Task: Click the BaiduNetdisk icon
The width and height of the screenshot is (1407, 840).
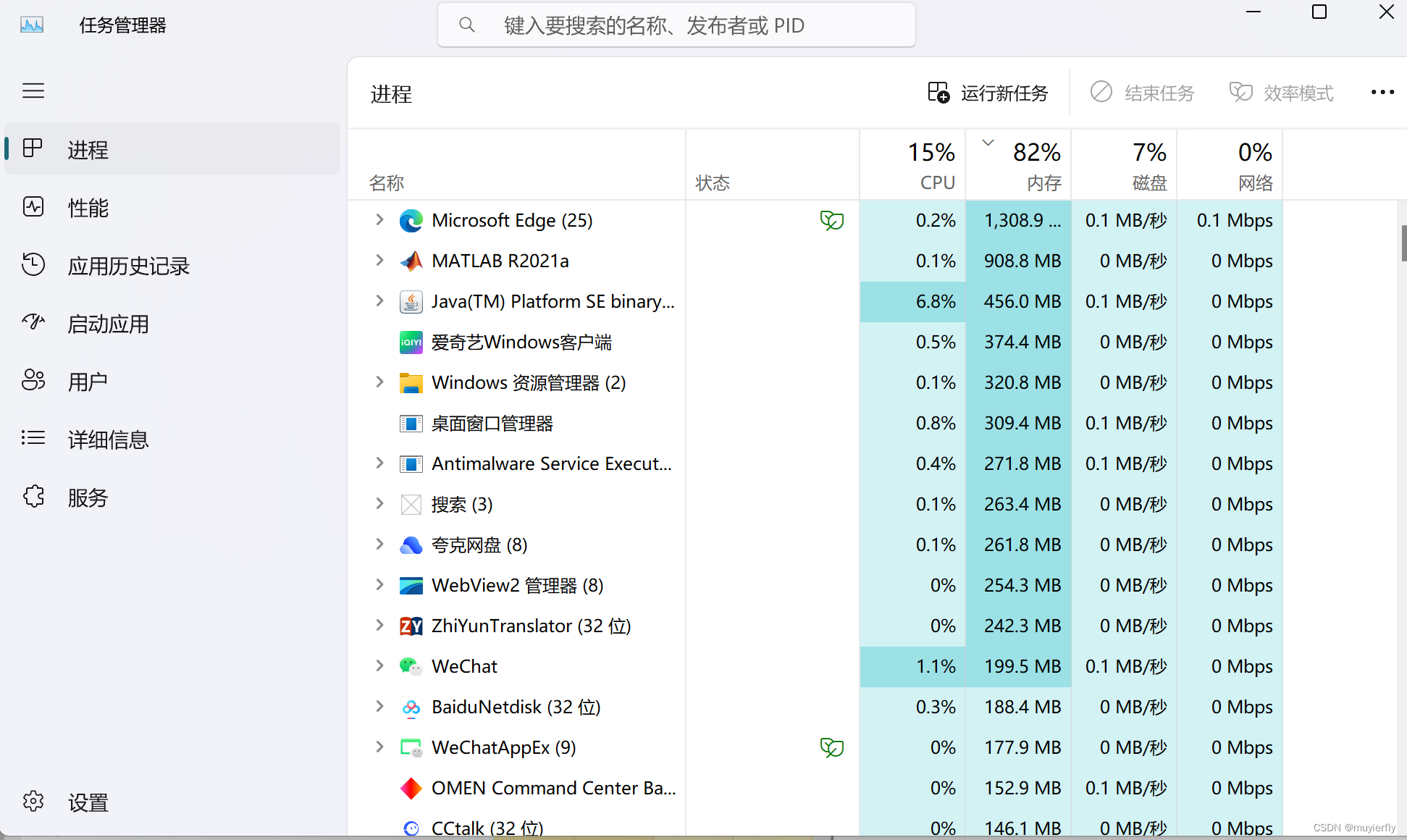Action: pos(411,707)
